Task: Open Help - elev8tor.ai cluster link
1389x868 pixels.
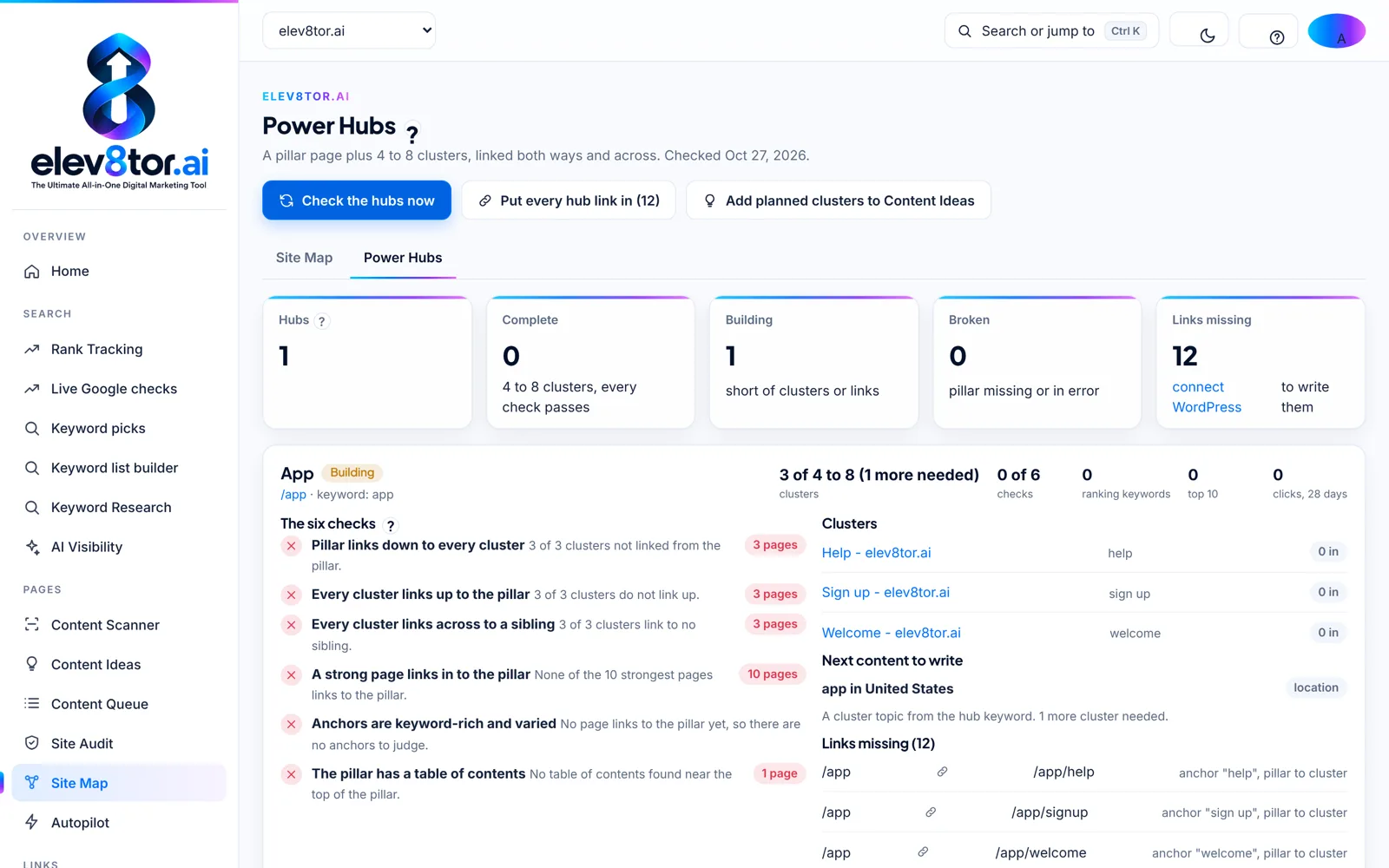Action: coord(876,553)
